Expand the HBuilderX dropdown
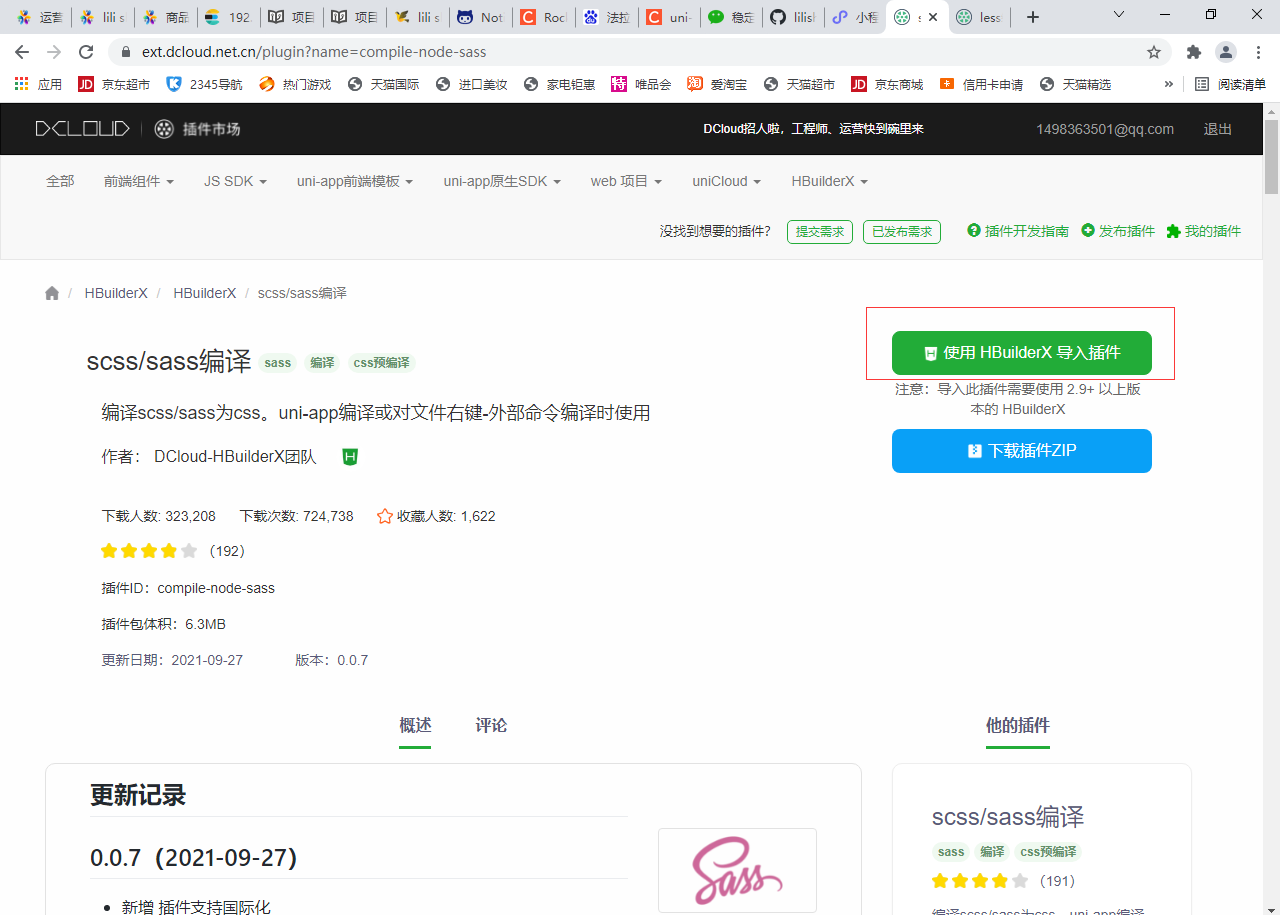1280x915 pixels. pos(829,181)
